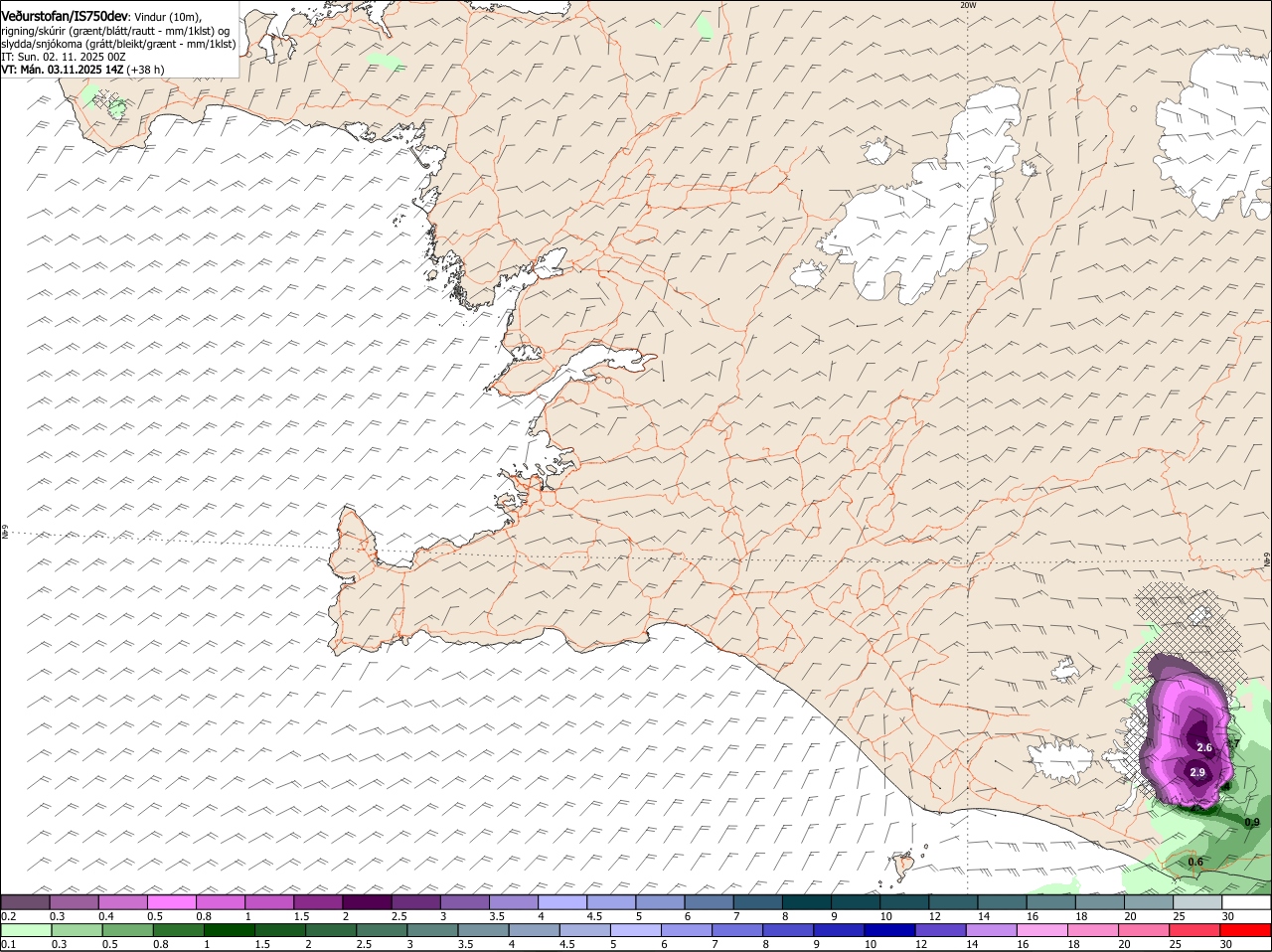Screen dimensions: 1272x952
Task: Select the 4 swatch in the lower legend
Action: pos(533,930)
